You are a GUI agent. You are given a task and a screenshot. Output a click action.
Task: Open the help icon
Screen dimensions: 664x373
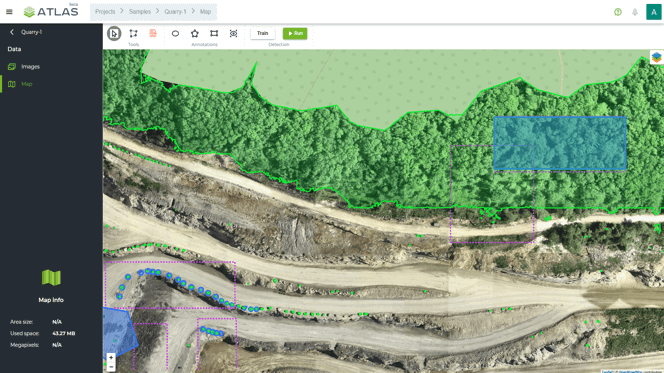tap(618, 12)
